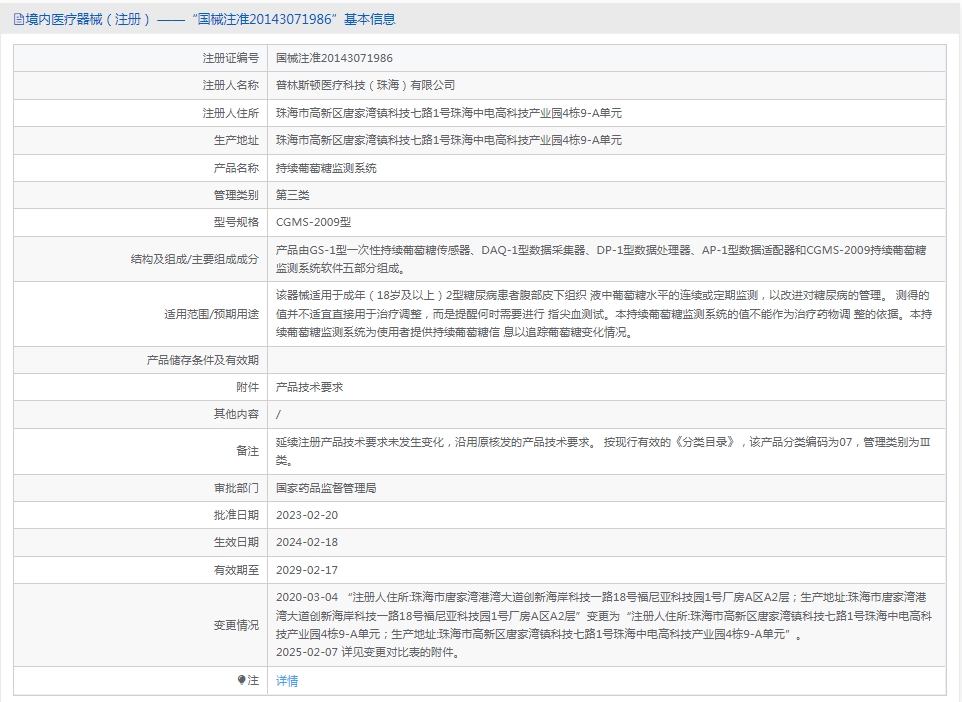Click the page title 境内医疗器械（注册）基本信息
Image resolution: width=962 pixels, height=702 pixels.
click(210, 20)
